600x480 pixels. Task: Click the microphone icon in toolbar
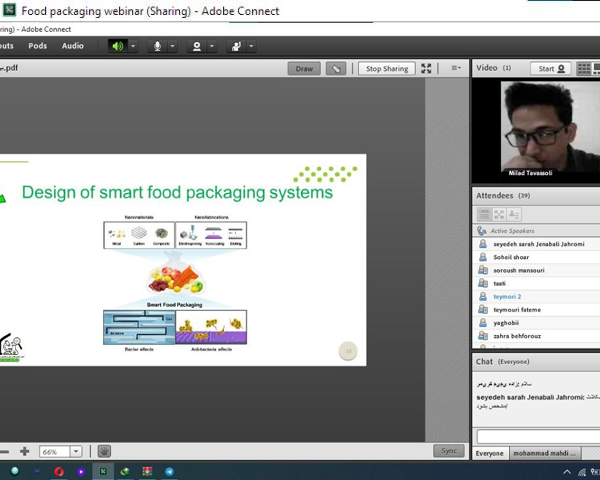pos(157,46)
